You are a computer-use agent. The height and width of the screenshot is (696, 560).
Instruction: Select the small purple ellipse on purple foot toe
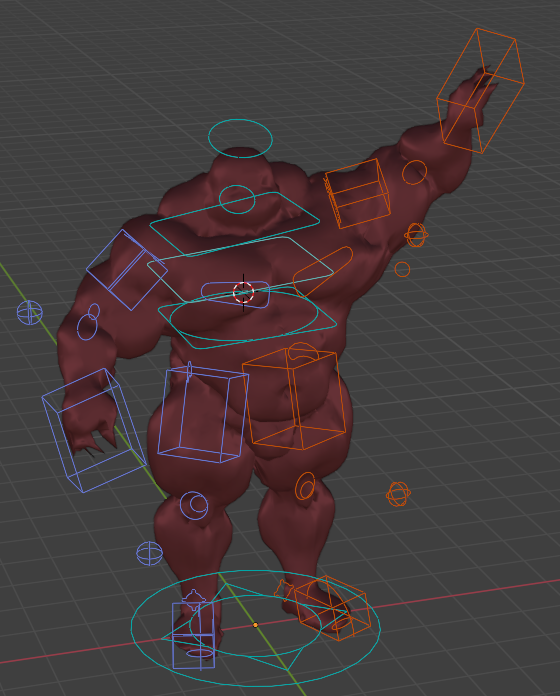point(200,653)
